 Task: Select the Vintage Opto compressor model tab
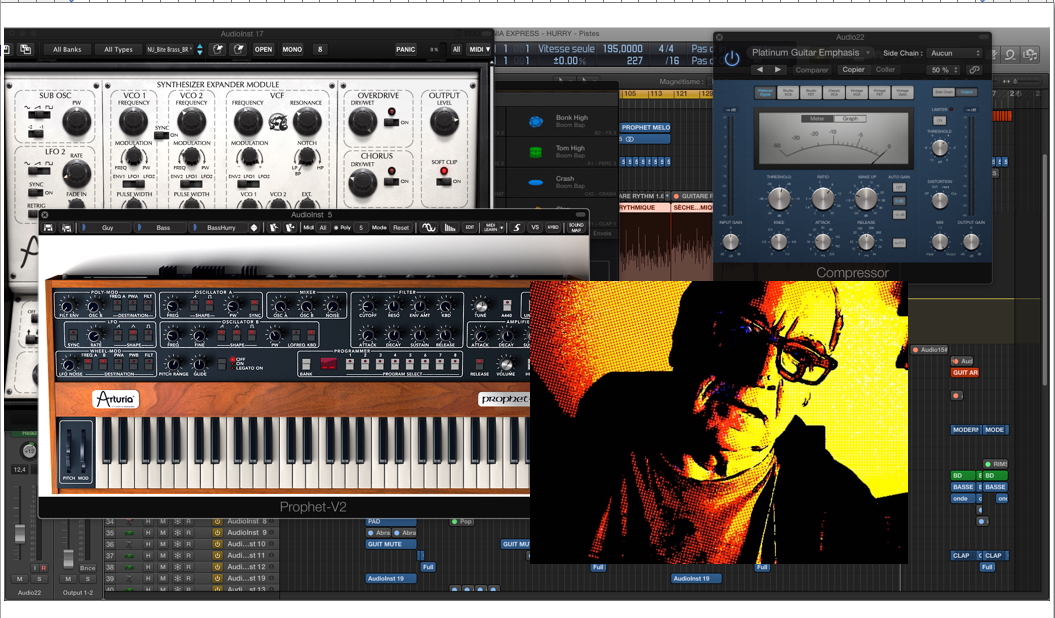[x=902, y=93]
